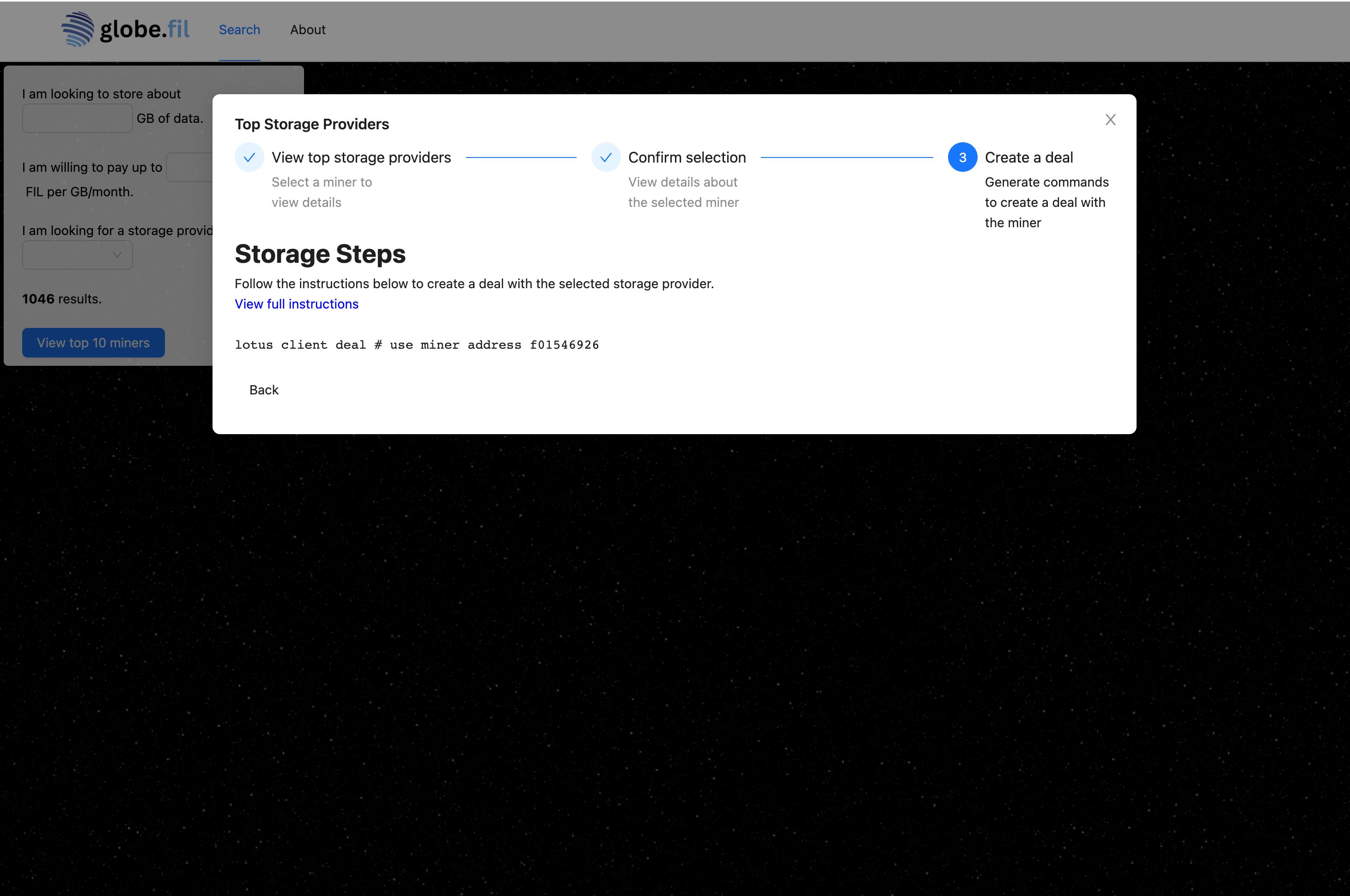This screenshot has width=1350, height=896.
Task: Close the Top Storage Providers dialog
Action: click(1110, 120)
